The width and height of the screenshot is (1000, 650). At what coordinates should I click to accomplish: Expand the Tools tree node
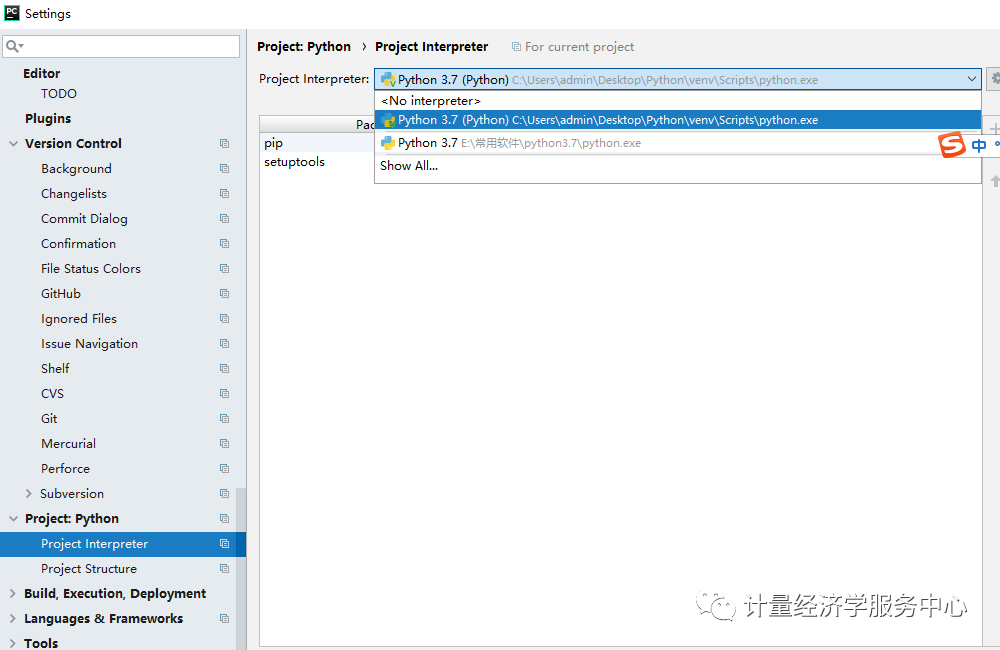(13, 643)
